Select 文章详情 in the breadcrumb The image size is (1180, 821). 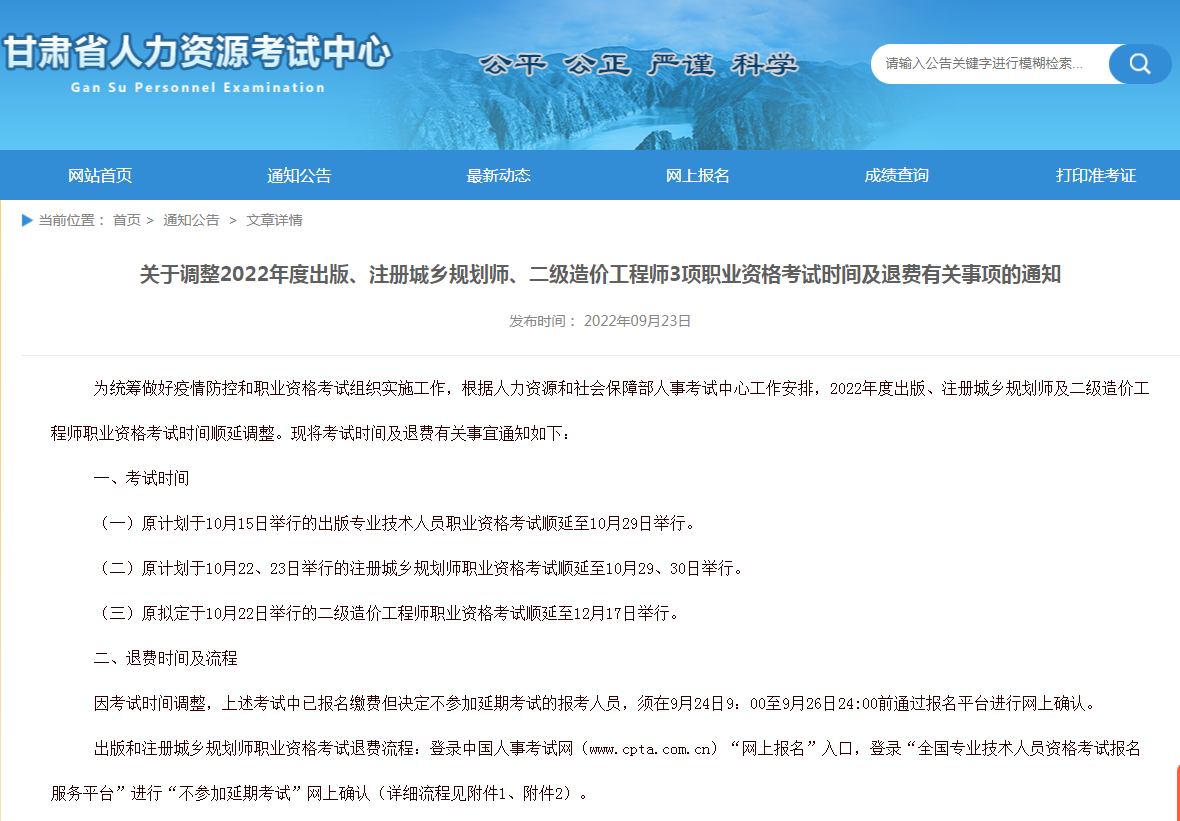click(x=274, y=220)
